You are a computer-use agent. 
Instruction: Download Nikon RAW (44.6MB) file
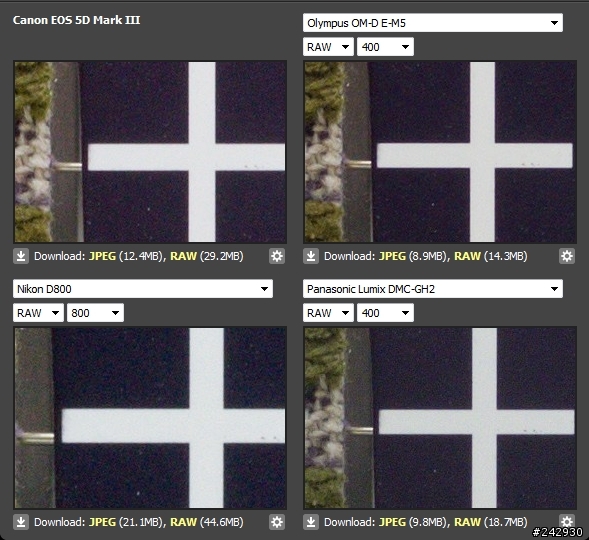[x=183, y=522]
